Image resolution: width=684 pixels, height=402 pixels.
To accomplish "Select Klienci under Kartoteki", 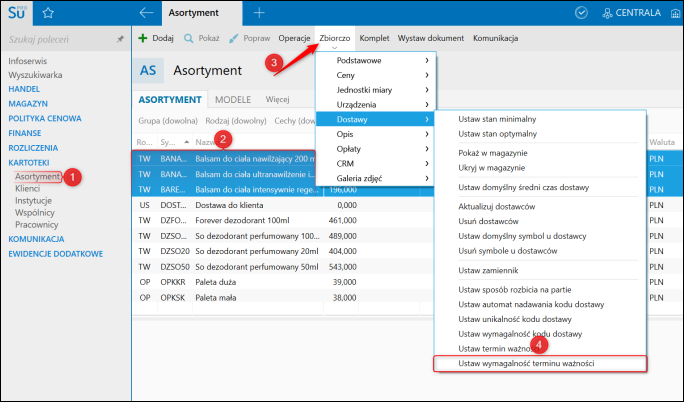I will (27, 188).
